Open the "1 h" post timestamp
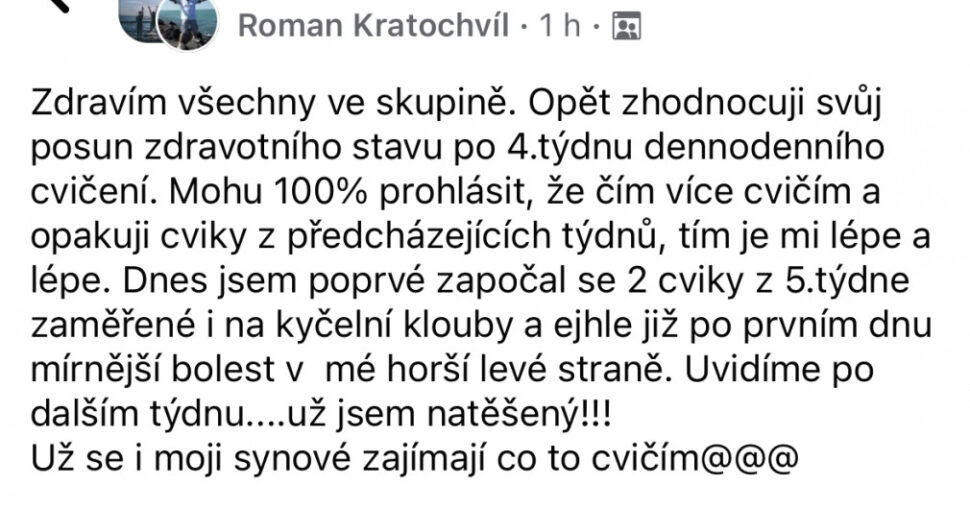The width and height of the screenshot is (970, 509). click(x=560, y=26)
